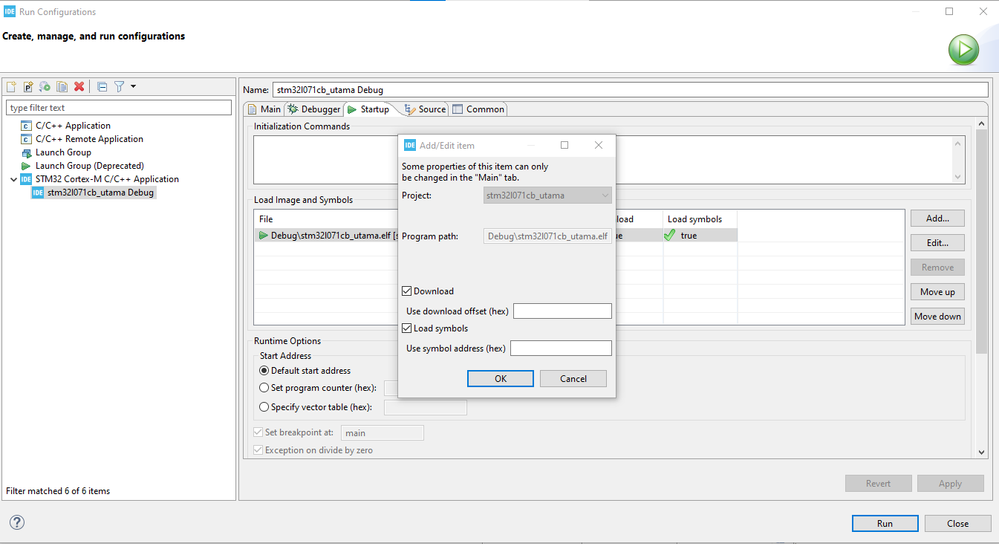Select Specify vector table radio button
999x544 pixels.
[264, 406]
